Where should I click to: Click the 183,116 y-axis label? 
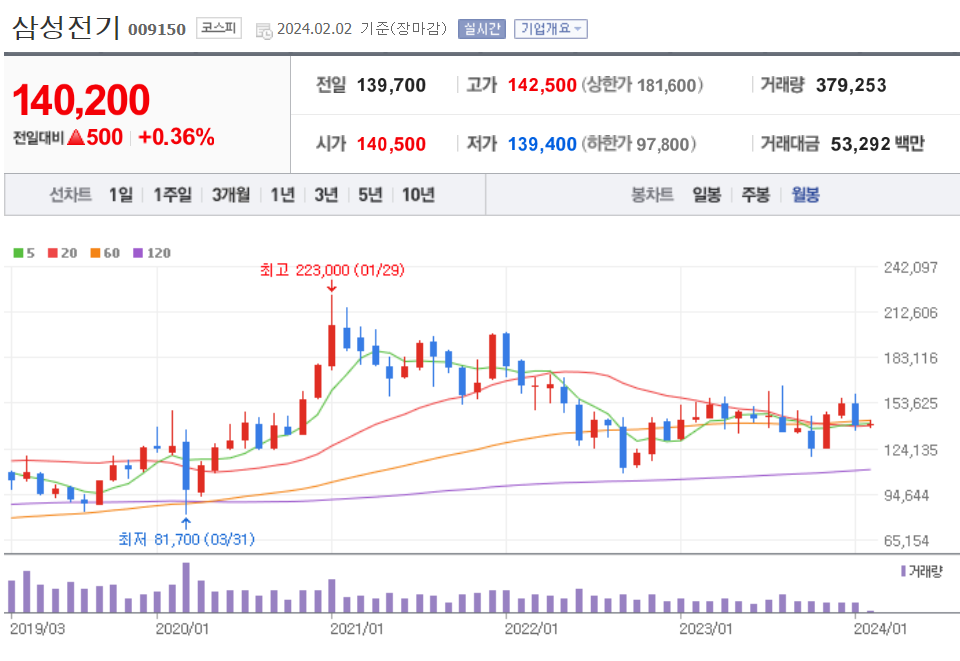point(910,358)
